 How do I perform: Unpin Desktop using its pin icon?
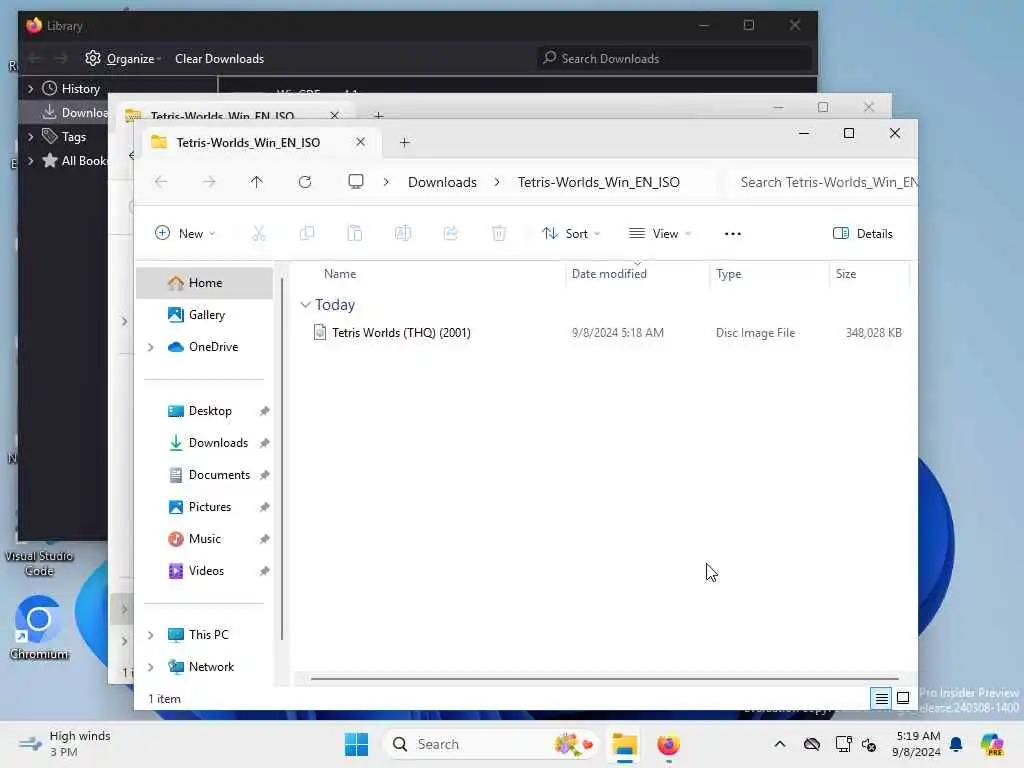point(264,411)
